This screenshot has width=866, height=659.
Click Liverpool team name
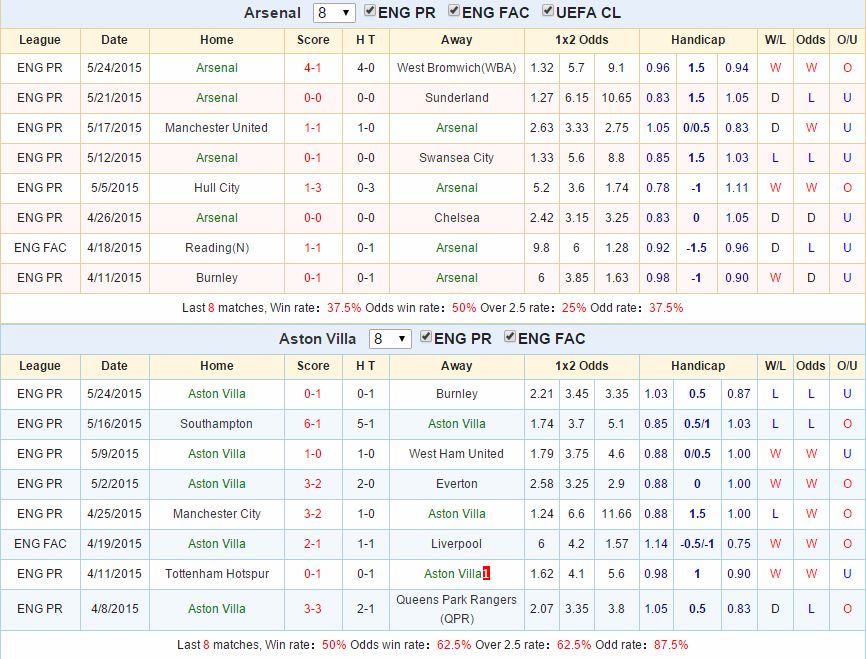click(x=457, y=544)
